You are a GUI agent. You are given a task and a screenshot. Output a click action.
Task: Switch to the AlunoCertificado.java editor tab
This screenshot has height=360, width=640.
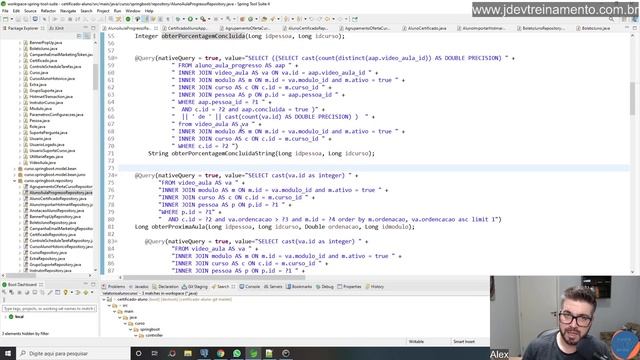click(424, 28)
